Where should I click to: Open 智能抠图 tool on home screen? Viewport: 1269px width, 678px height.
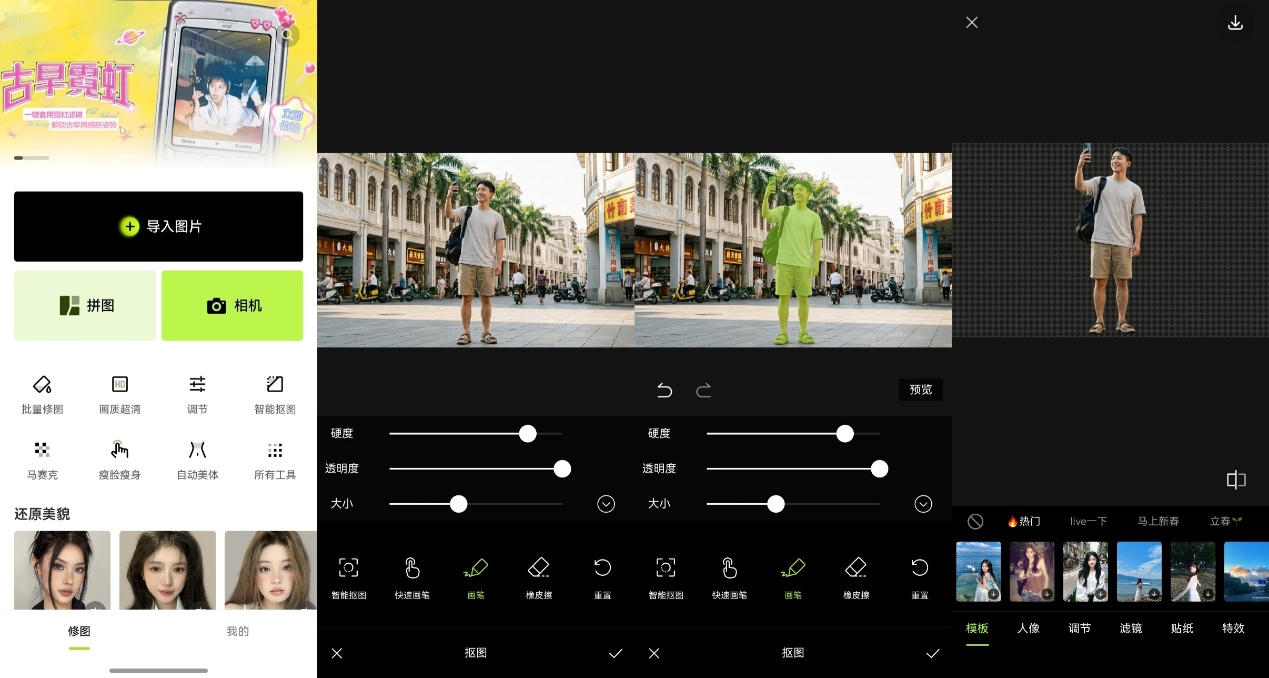coord(275,395)
